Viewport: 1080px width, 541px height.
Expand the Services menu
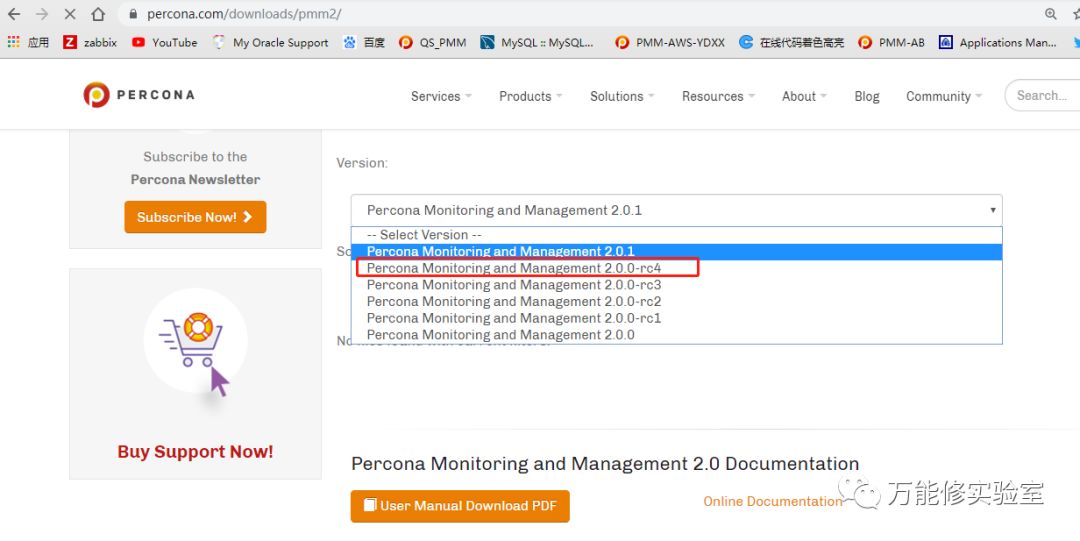pyautogui.click(x=441, y=96)
